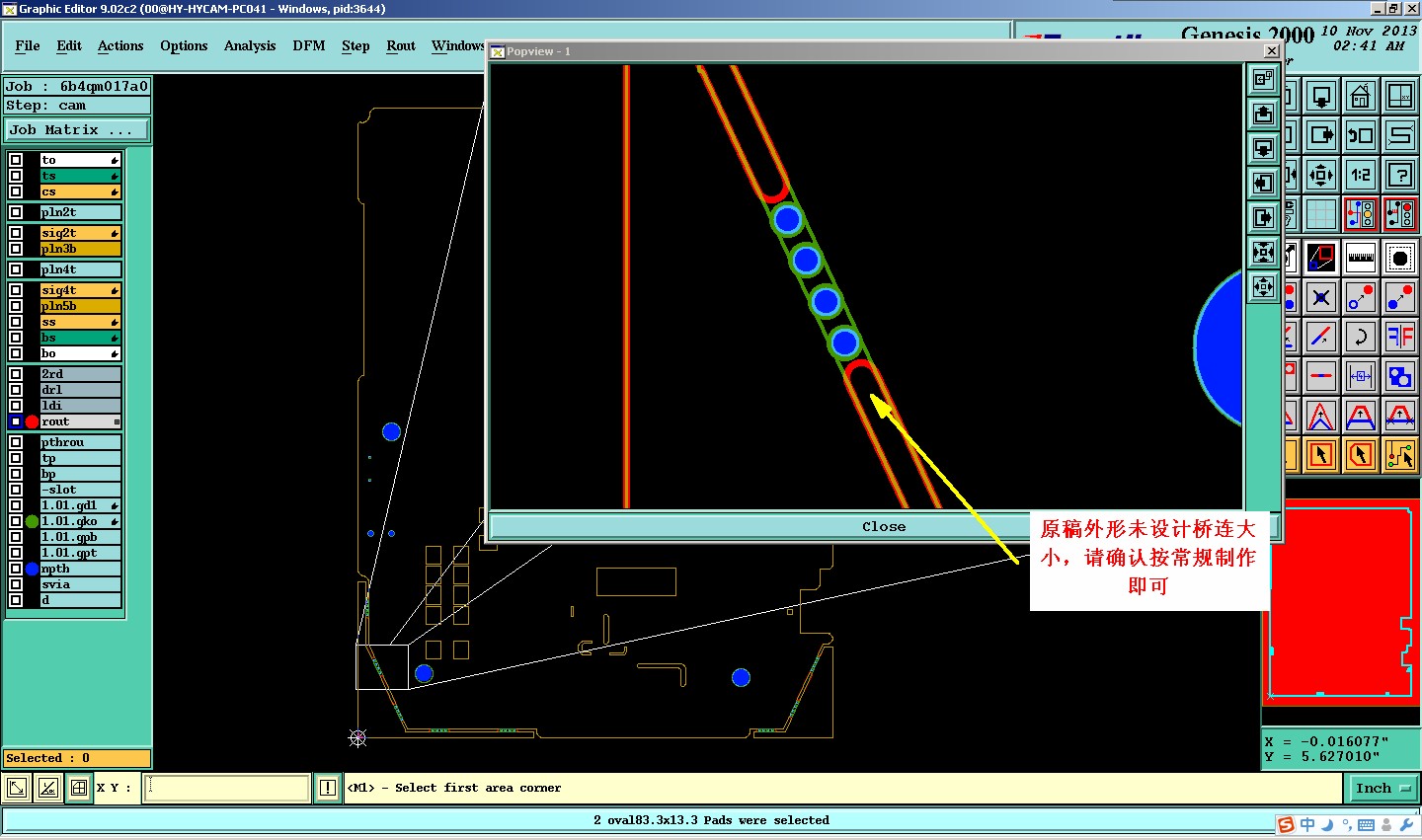This screenshot has height=840, width=1422.
Task: Click the expand mark on rout layer row
Action: pyautogui.click(x=117, y=422)
